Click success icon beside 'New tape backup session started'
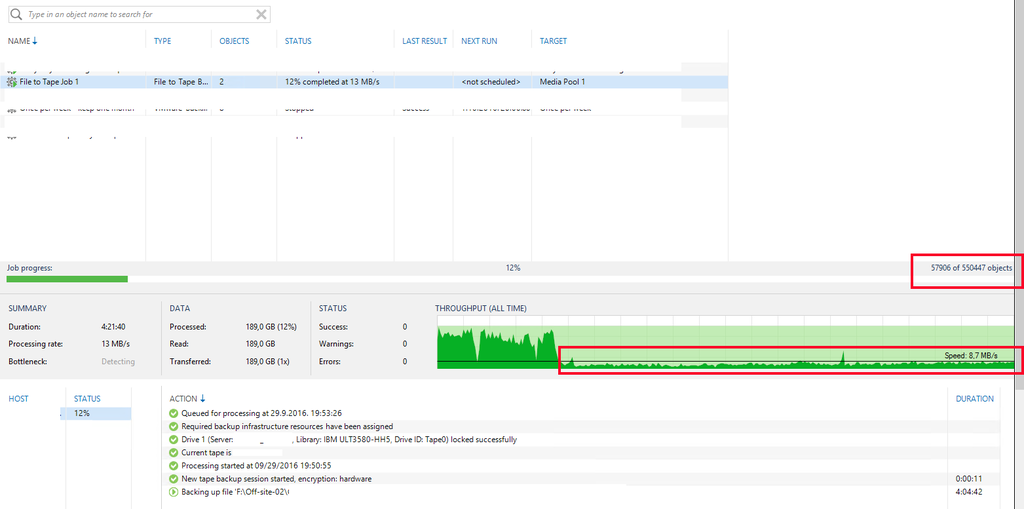The height and width of the screenshot is (509, 1024). 174,479
